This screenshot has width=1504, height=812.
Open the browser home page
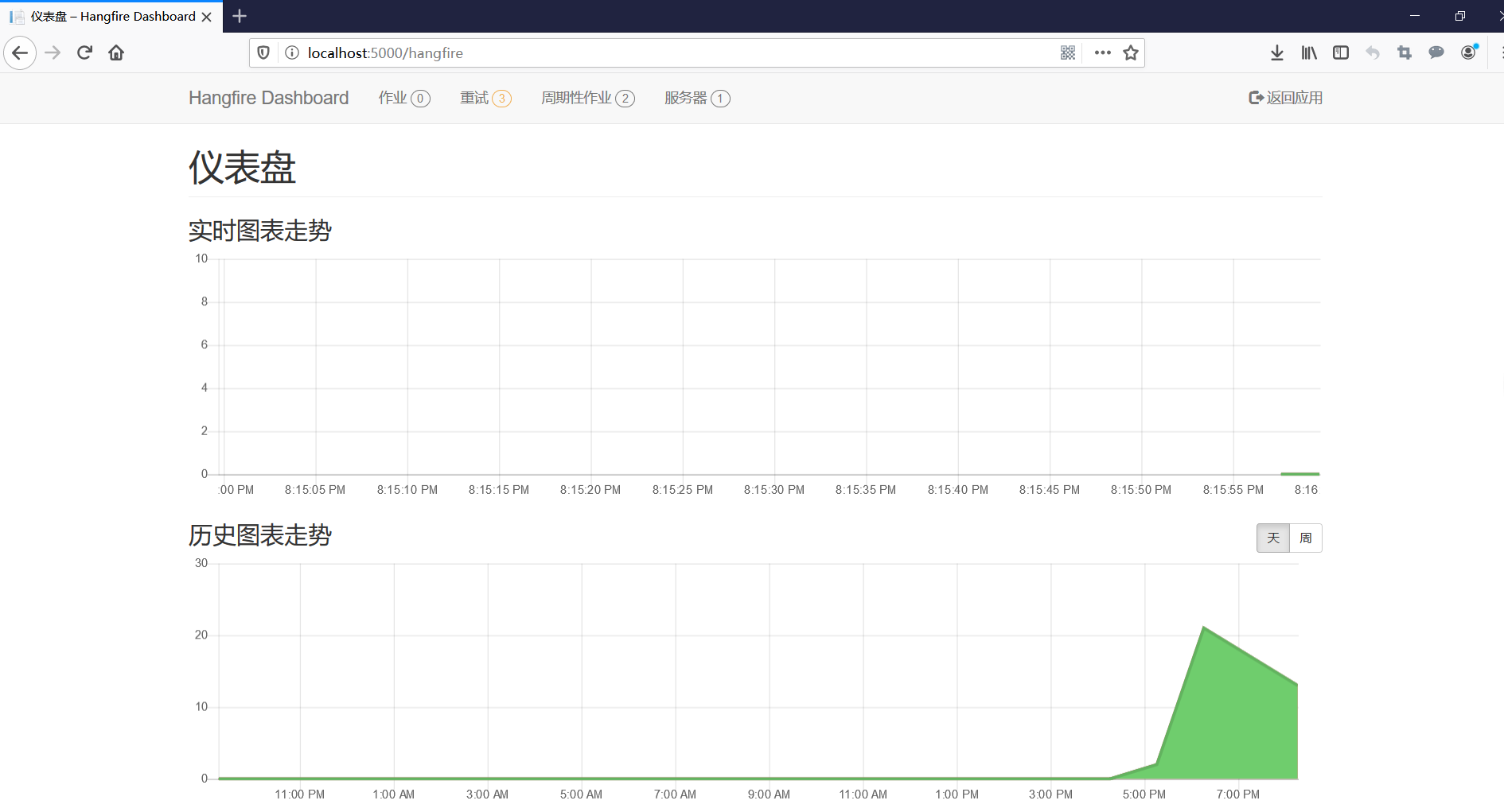116,53
